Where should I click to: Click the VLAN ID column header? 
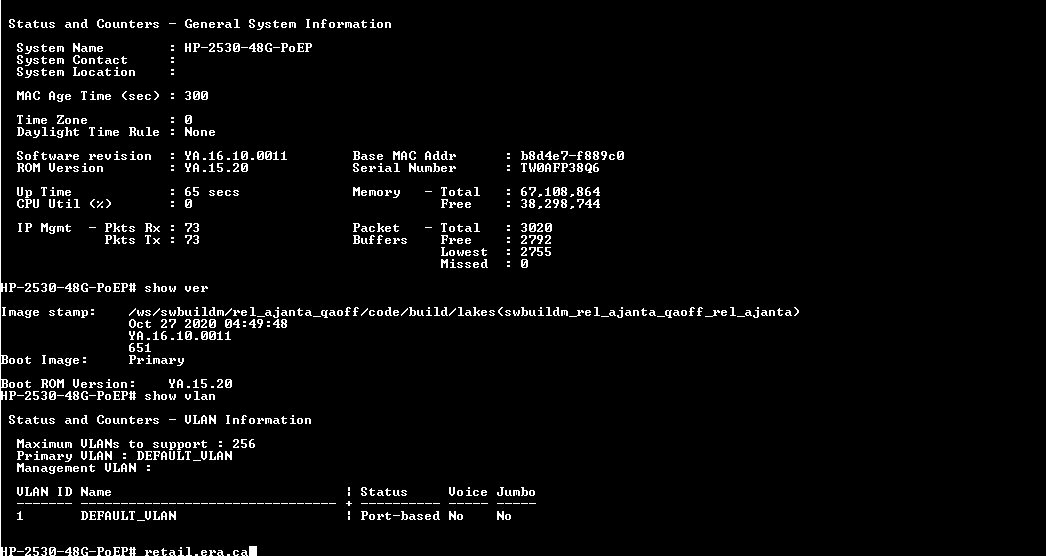point(44,493)
